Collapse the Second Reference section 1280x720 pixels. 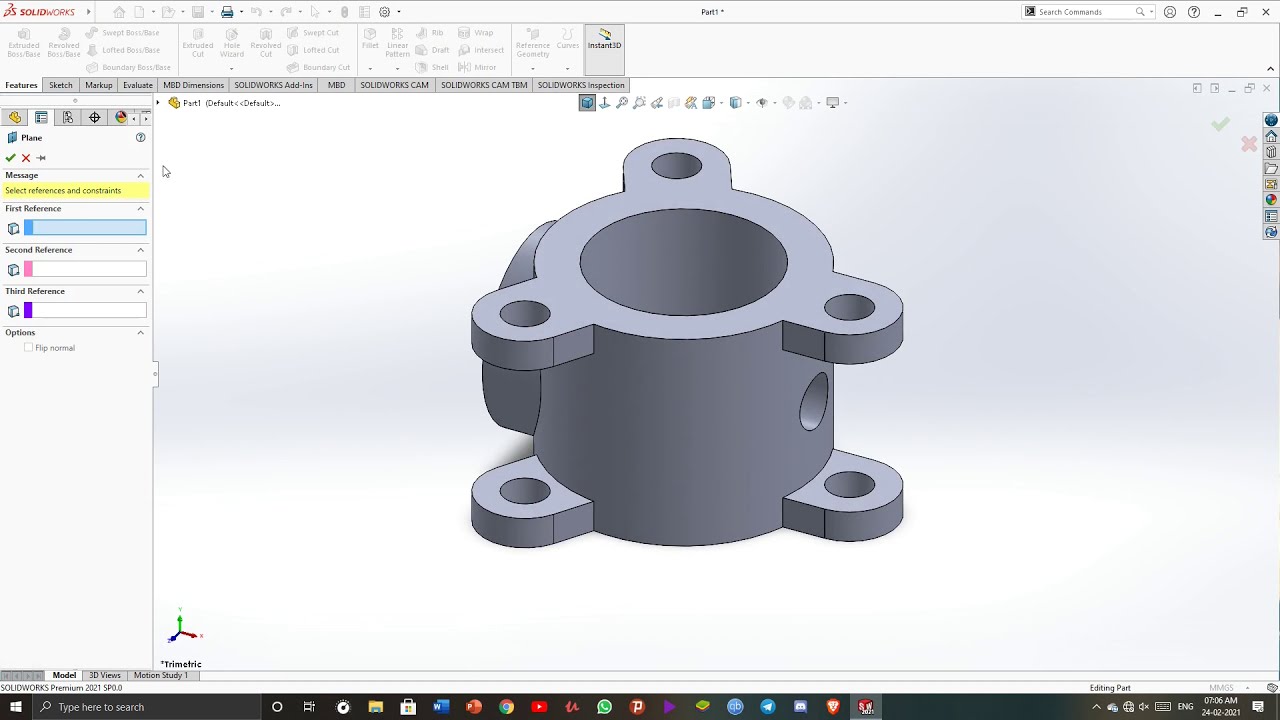140,250
